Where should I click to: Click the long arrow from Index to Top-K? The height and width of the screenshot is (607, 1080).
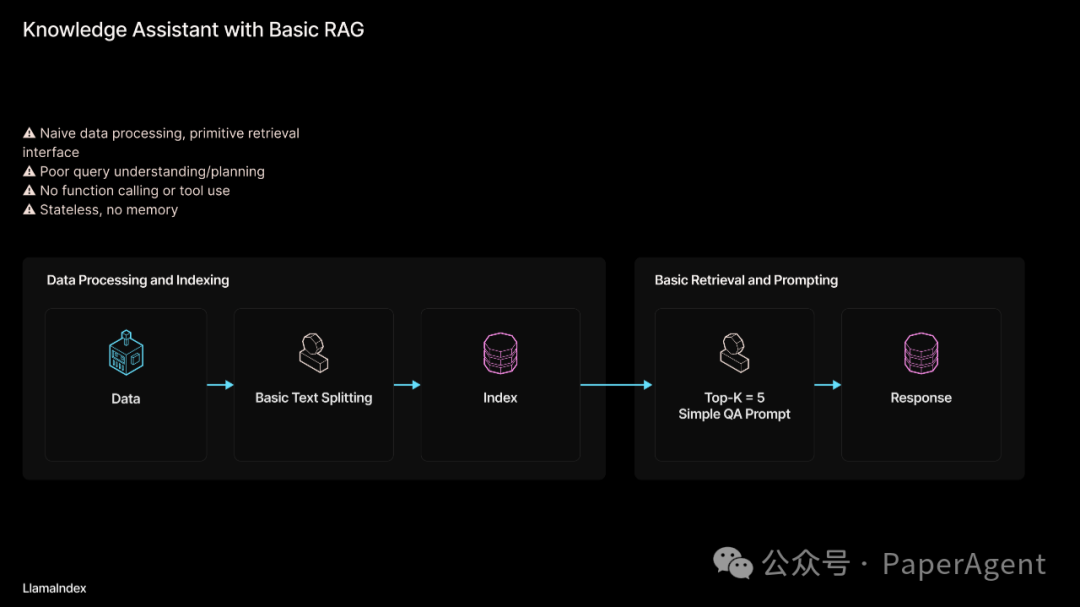pyautogui.click(x=616, y=385)
